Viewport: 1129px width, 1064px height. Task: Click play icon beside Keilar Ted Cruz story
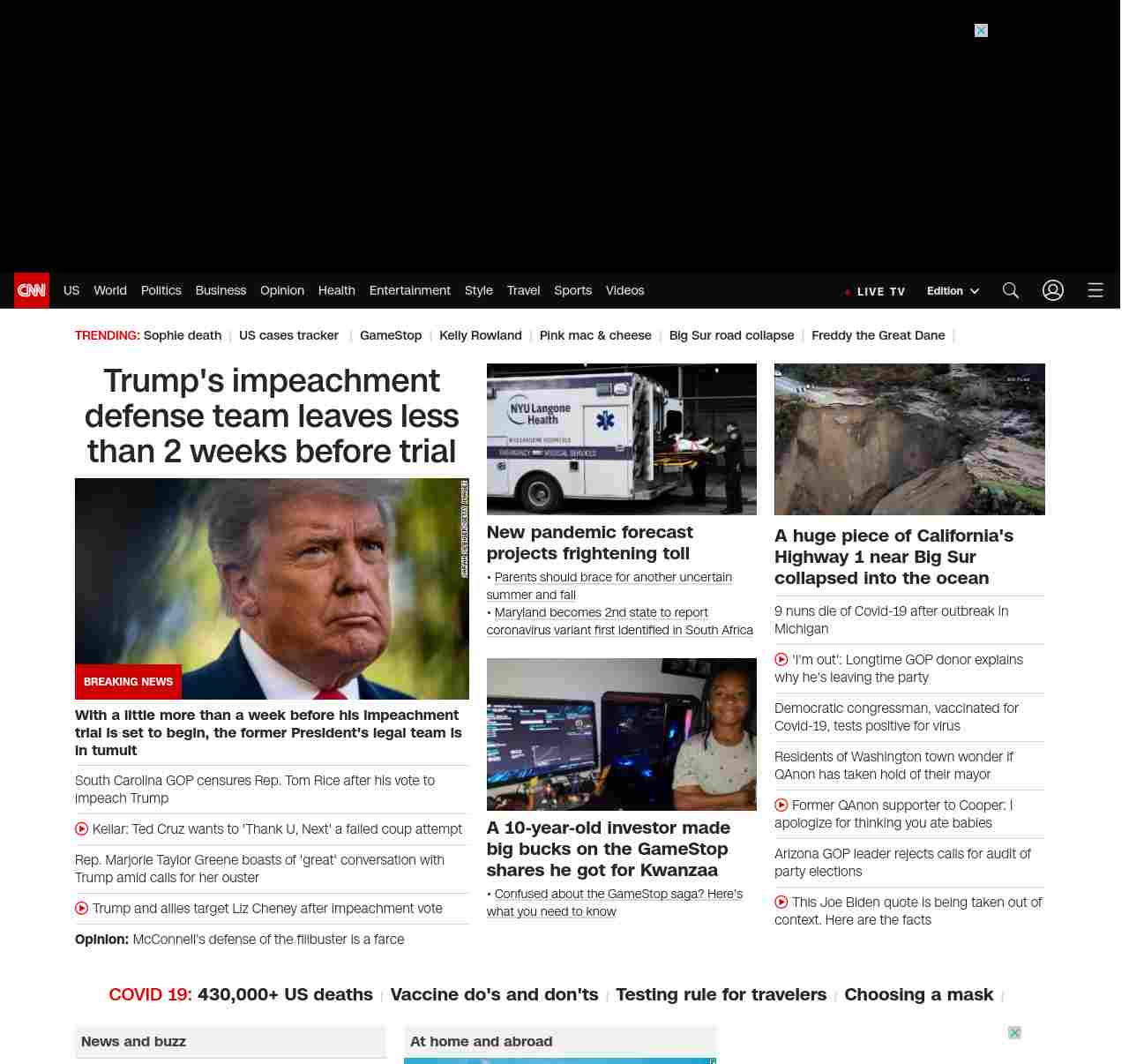(82, 829)
